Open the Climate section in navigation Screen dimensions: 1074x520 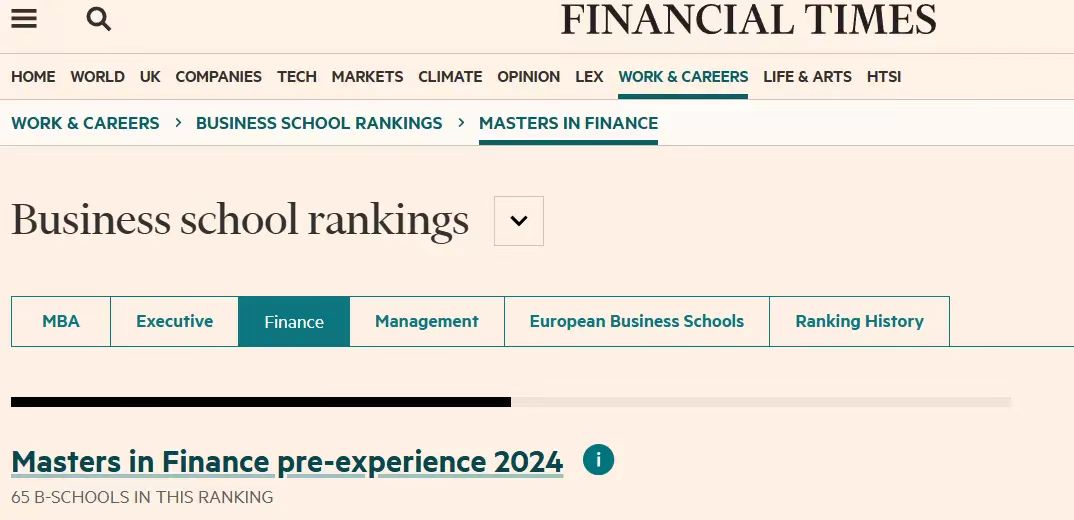tap(450, 77)
